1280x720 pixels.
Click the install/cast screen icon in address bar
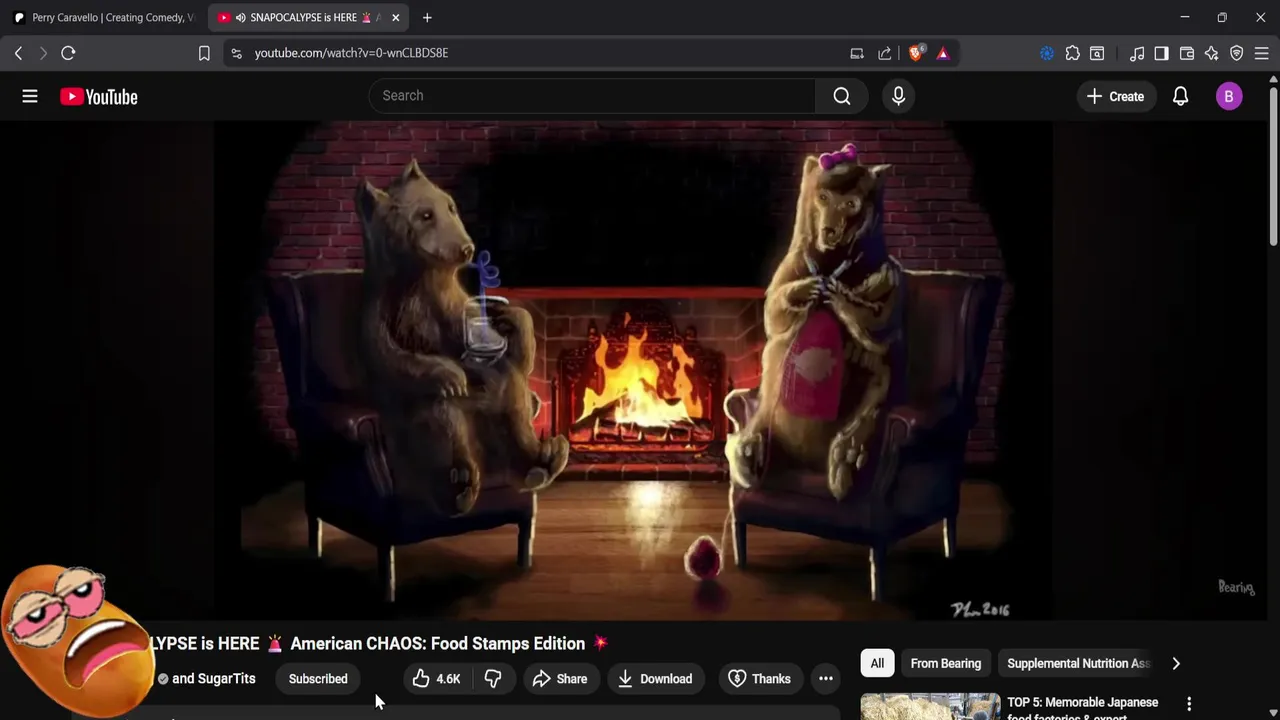pyautogui.click(x=857, y=53)
